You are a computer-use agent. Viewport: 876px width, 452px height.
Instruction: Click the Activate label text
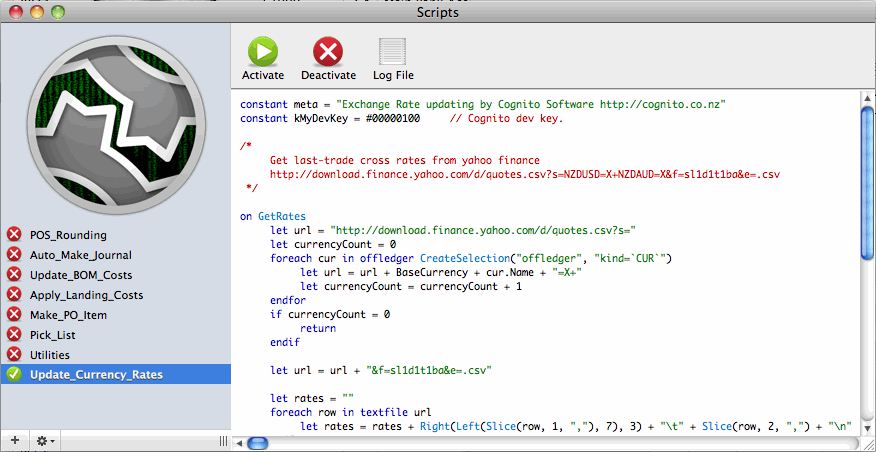point(263,75)
